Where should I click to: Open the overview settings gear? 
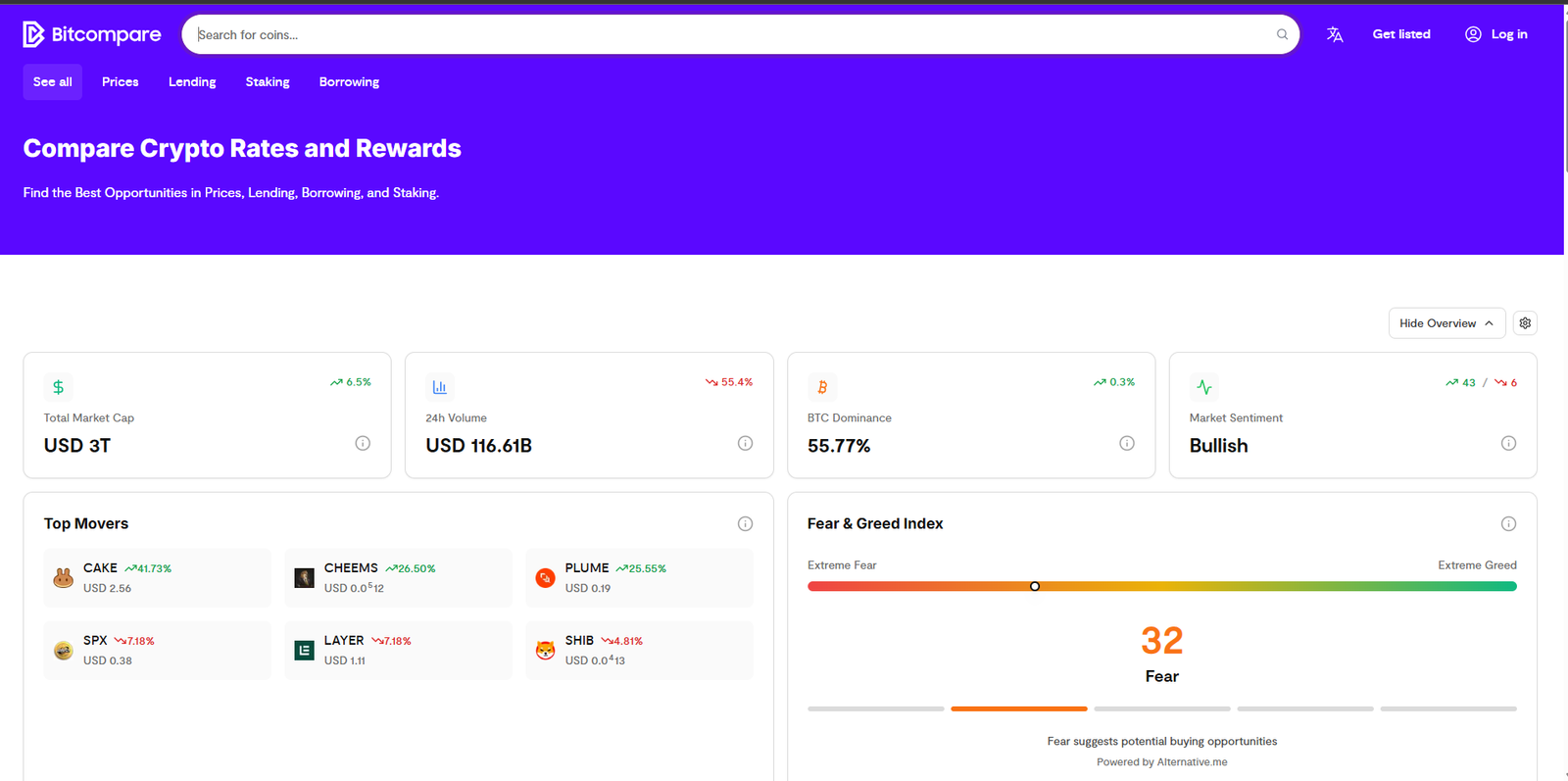tap(1525, 323)
